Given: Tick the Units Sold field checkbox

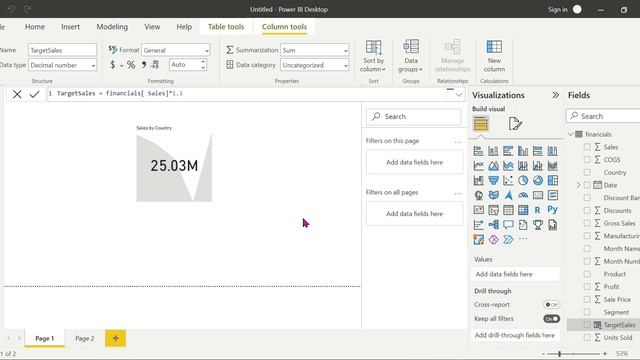Looking at the screenshot, I should point(587,338).
